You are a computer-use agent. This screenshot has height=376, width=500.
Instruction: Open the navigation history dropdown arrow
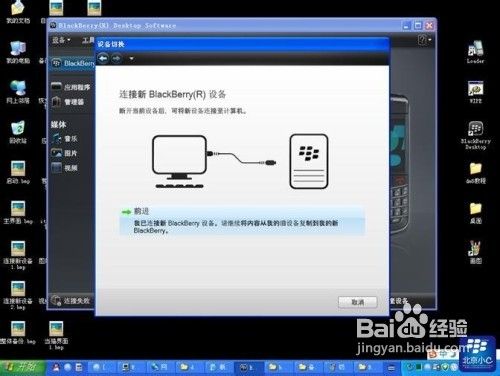[132, 59]
